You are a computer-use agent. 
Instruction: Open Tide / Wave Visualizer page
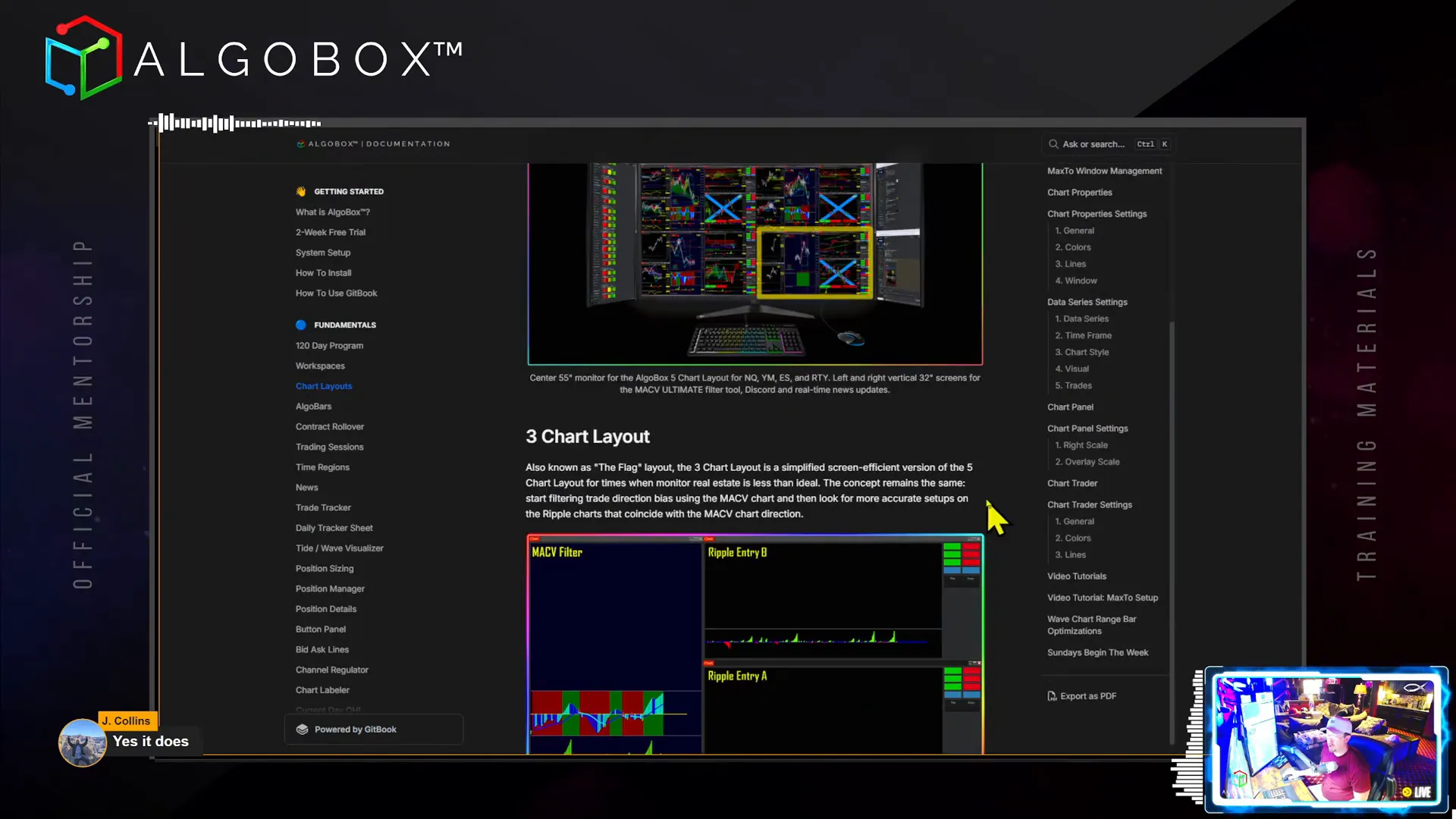[x=340, y=548]
